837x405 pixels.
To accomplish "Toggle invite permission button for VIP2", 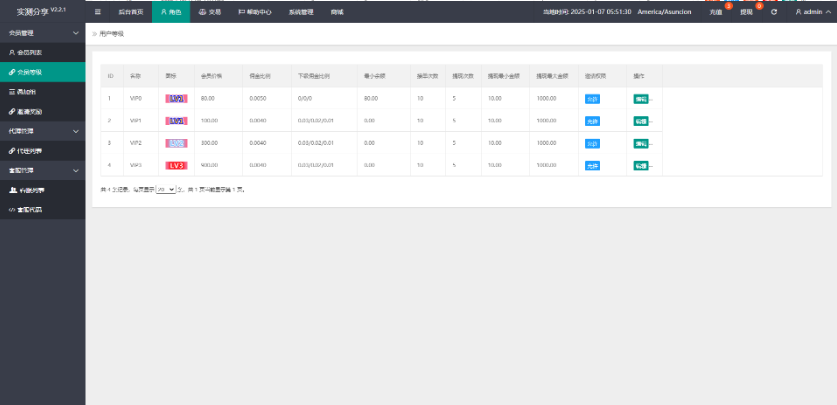I will click(592, 144).
